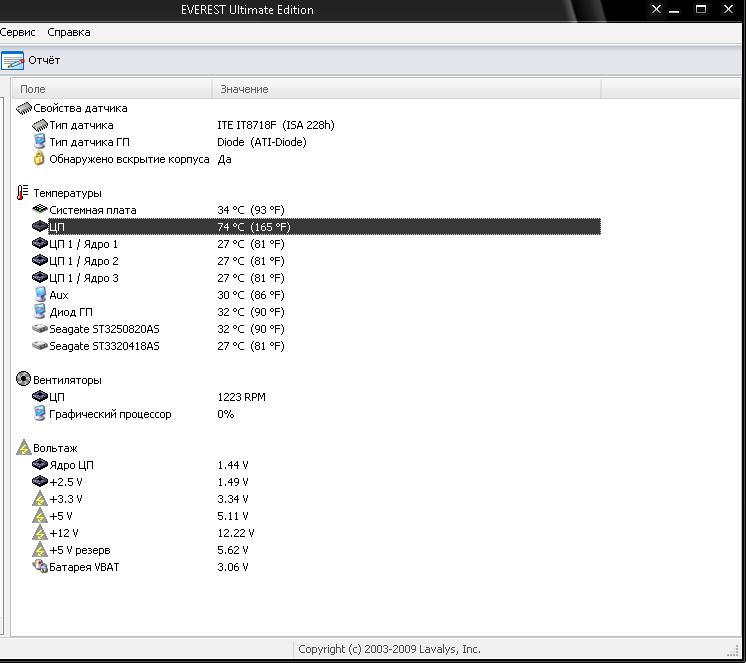Select the Графический процессор fan row
This screenshot has height=663, width=746.
pyautogui.click(x=110, y=414)
